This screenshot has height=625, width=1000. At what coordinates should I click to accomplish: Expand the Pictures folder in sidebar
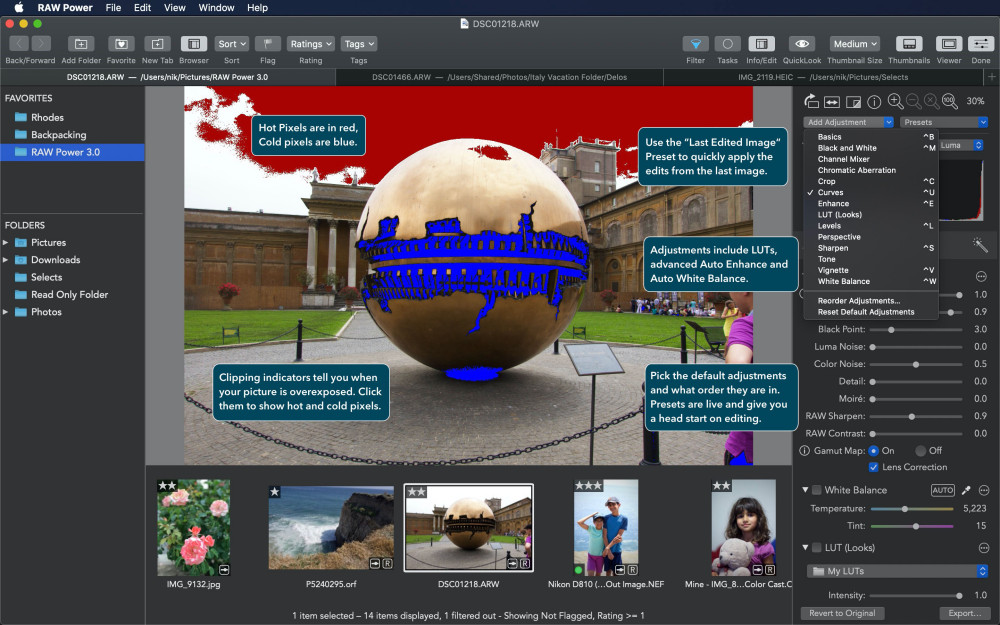6,242
